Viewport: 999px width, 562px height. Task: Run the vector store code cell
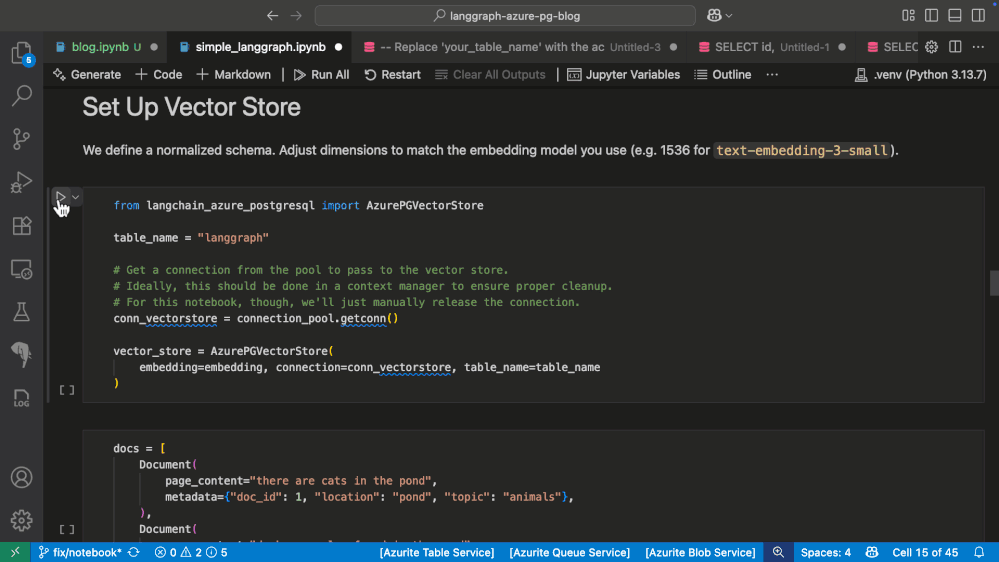pyautogui.click(x=60, y=198)
